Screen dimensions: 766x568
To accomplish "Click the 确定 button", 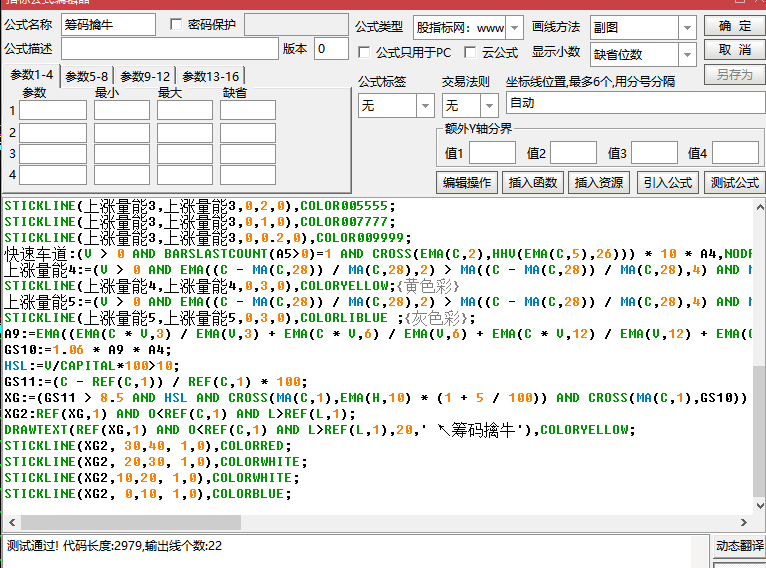I will click(734, 25).
